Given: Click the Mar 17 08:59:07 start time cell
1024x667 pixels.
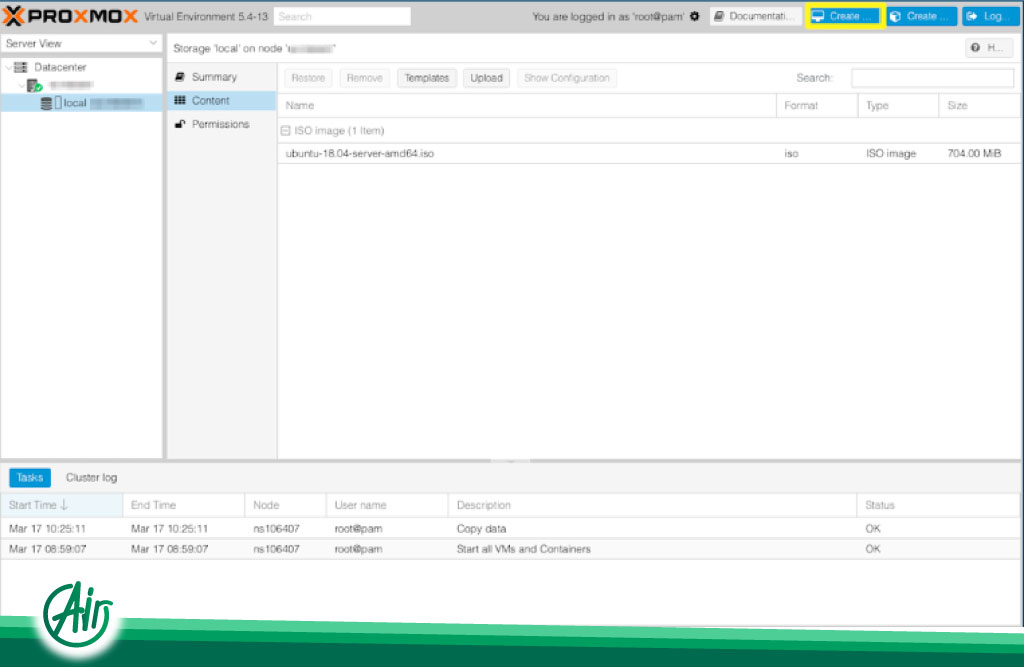Looking at the screenshot, I should click(x=48, y=549).
